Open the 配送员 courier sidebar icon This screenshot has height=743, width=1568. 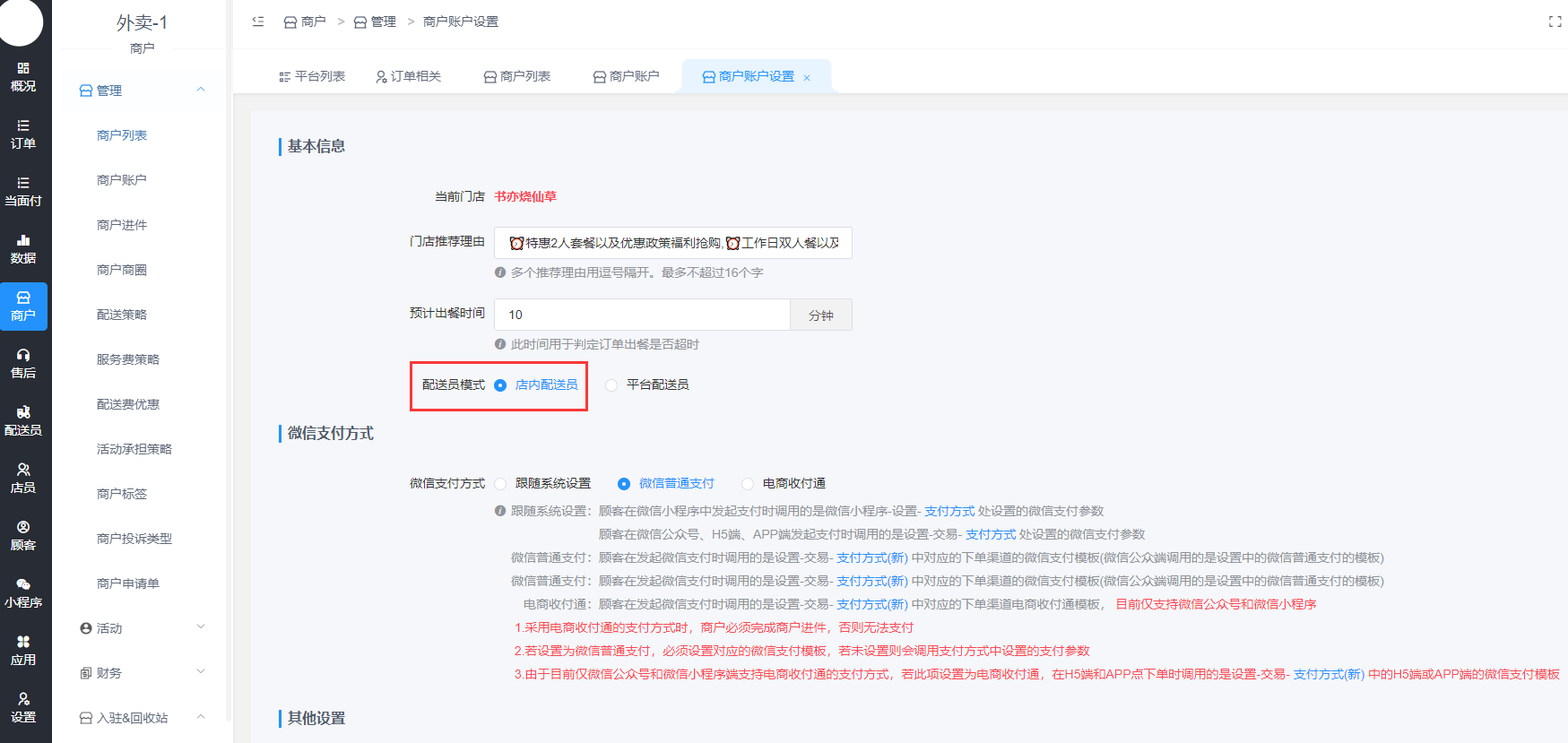[x=23, y=421]
